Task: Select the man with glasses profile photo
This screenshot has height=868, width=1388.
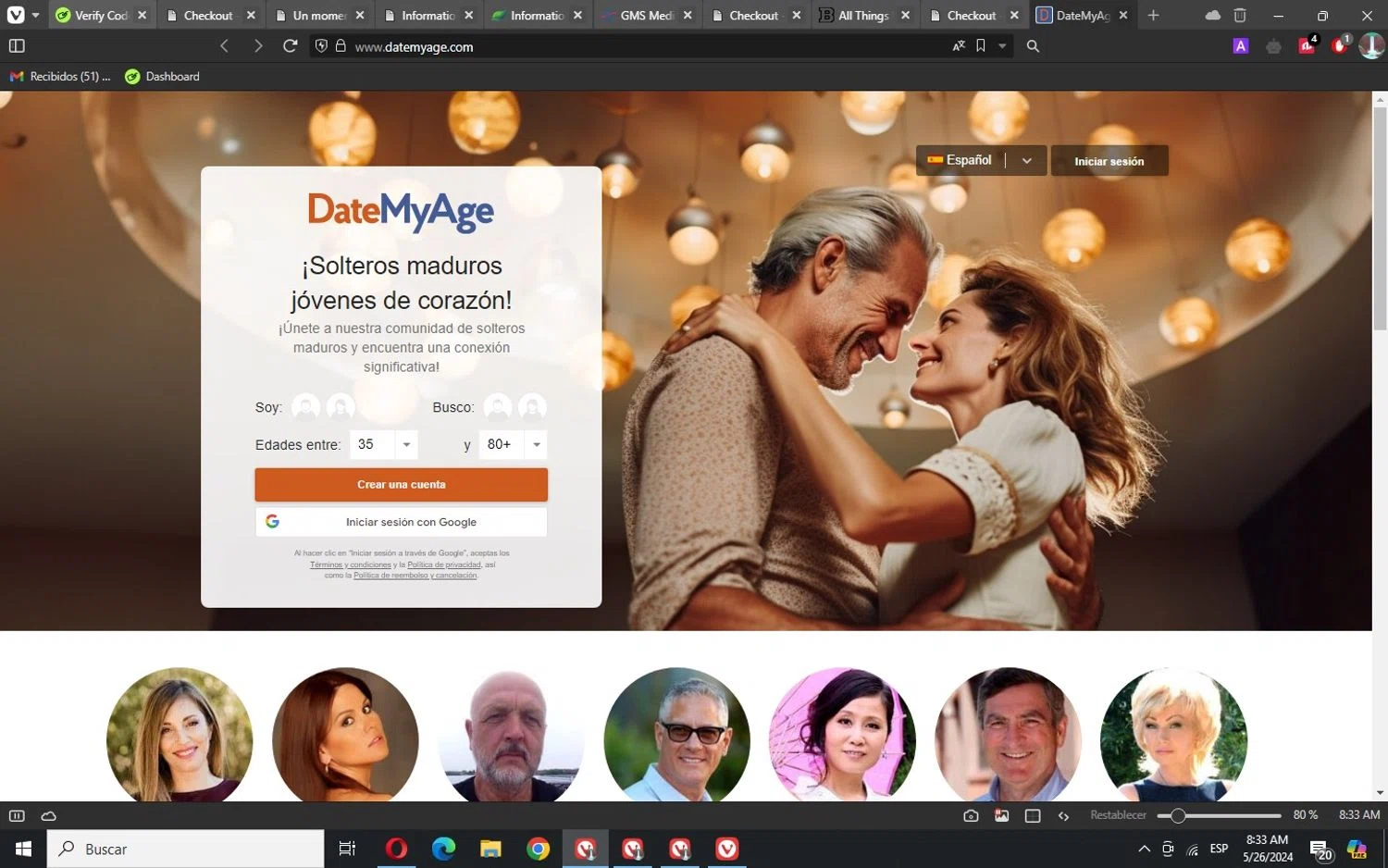Action: [676, 735]
